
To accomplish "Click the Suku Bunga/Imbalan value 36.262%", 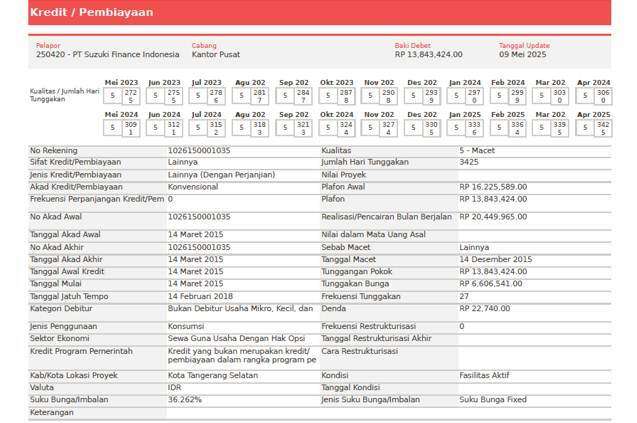I will tap(184, 400).
